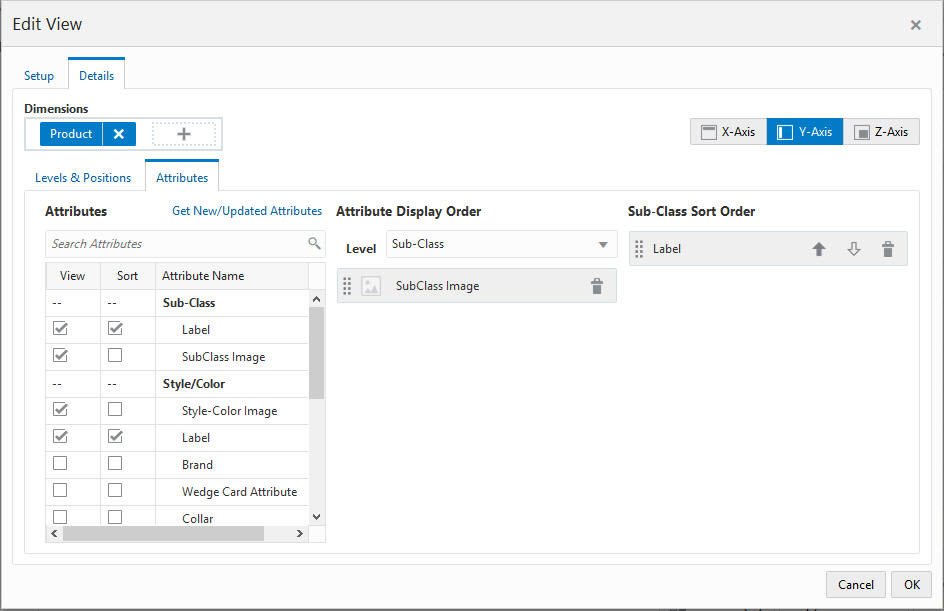944x611 pixels.
Task: Confirm changes with the OK button
Action: tap(910, 584)
